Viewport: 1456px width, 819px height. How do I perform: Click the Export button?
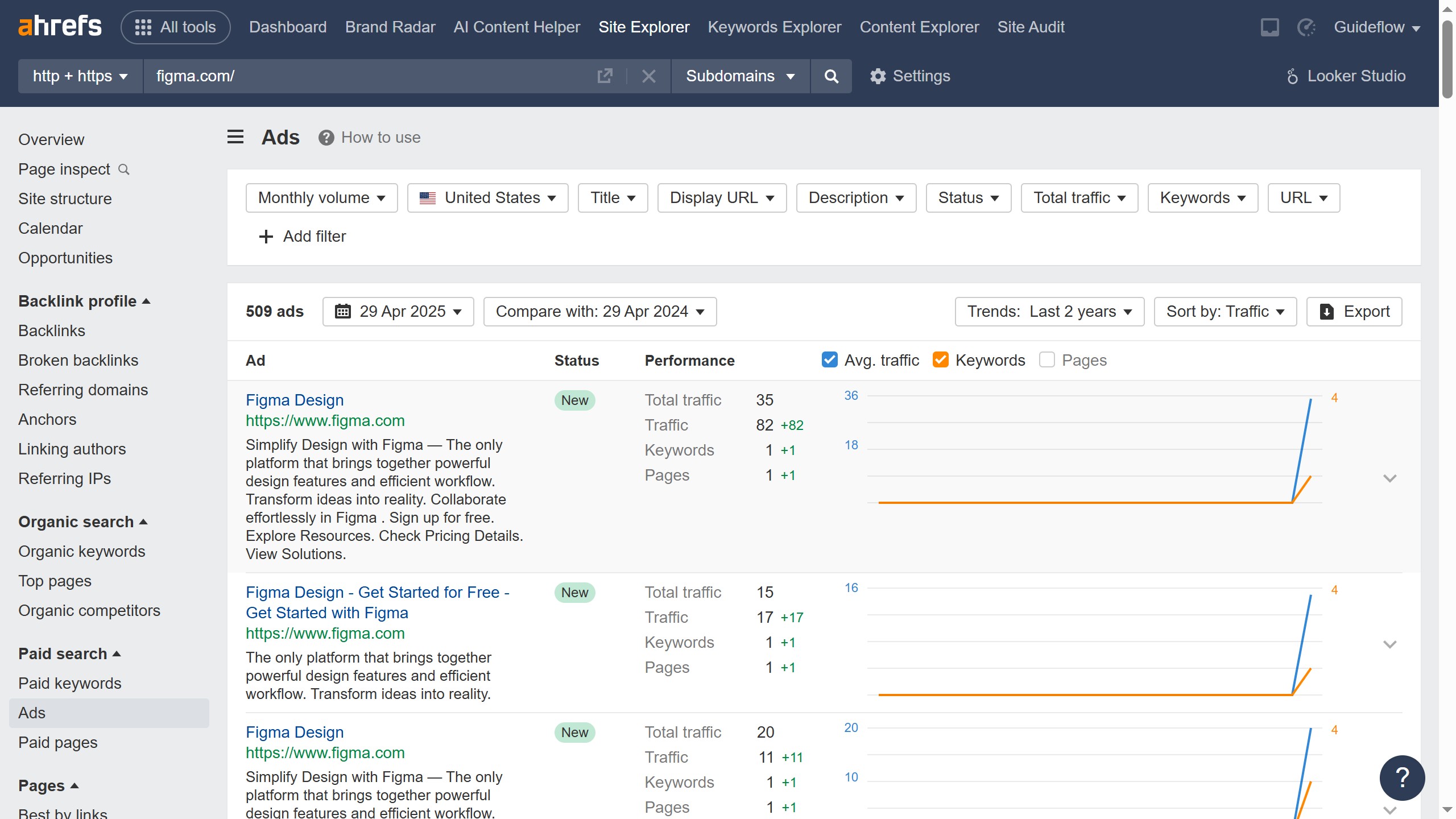click(x=1354, y=312)
